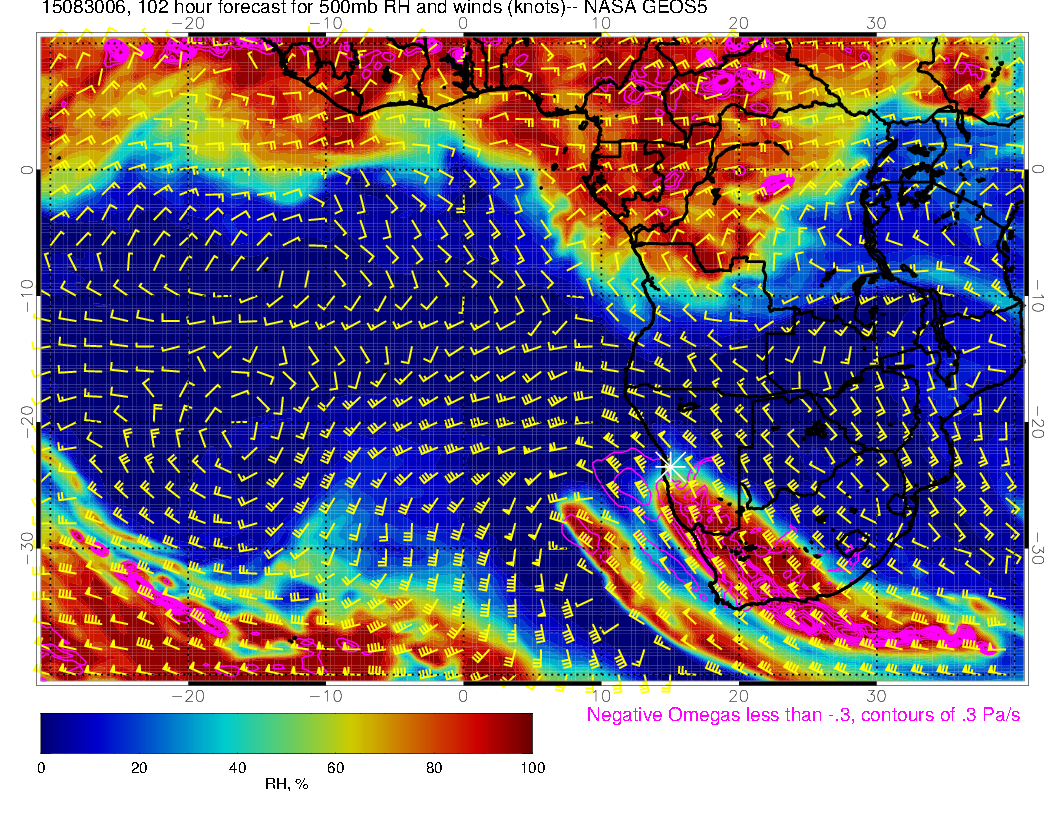Click the '-10' latitude label on the left axis
The image size is (1056, 816).
(27, 294)
